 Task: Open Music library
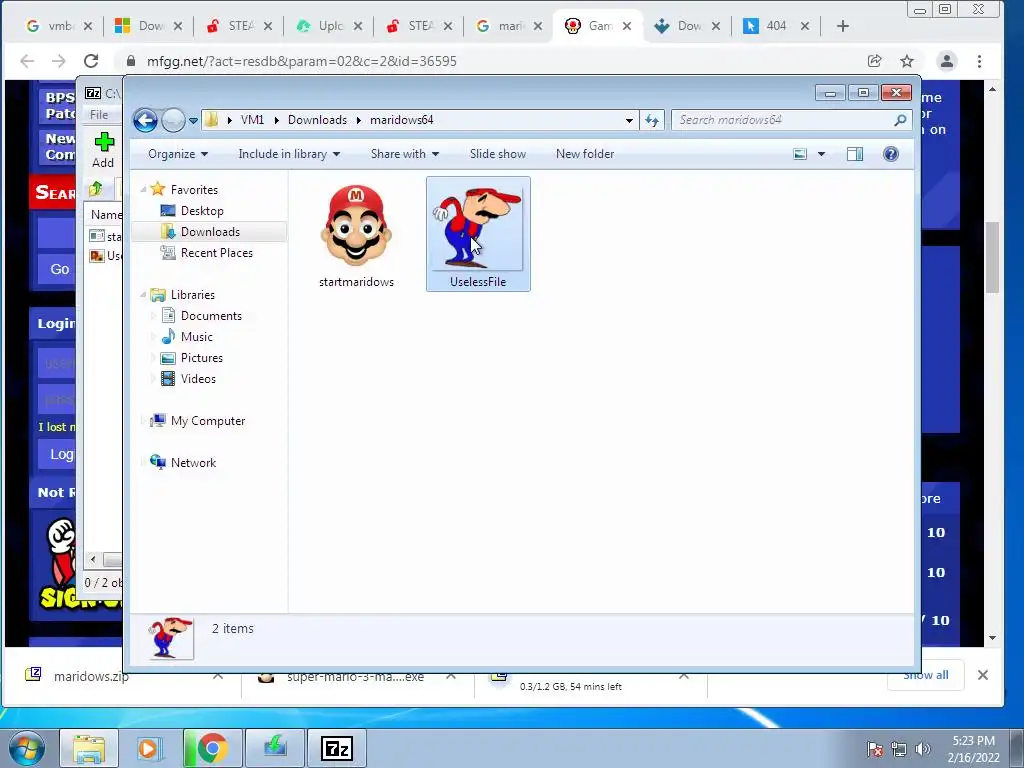coord(197,337)
